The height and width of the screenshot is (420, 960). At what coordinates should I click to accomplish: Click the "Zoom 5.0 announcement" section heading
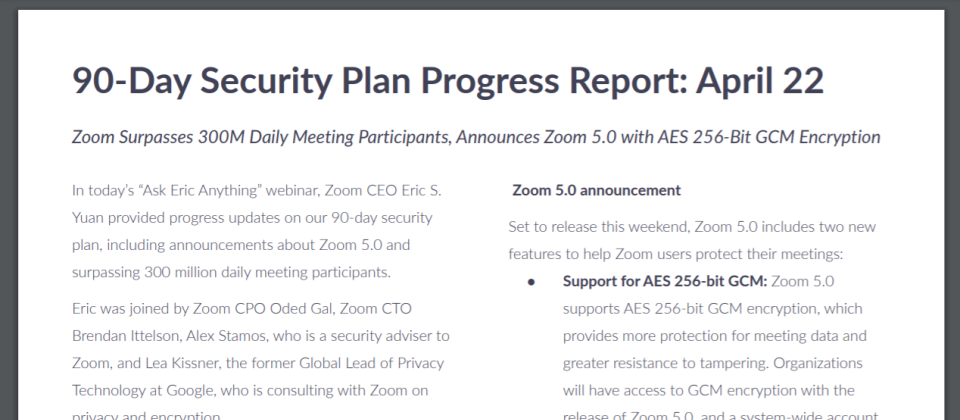pyautogui.click(x=596, y=190)
